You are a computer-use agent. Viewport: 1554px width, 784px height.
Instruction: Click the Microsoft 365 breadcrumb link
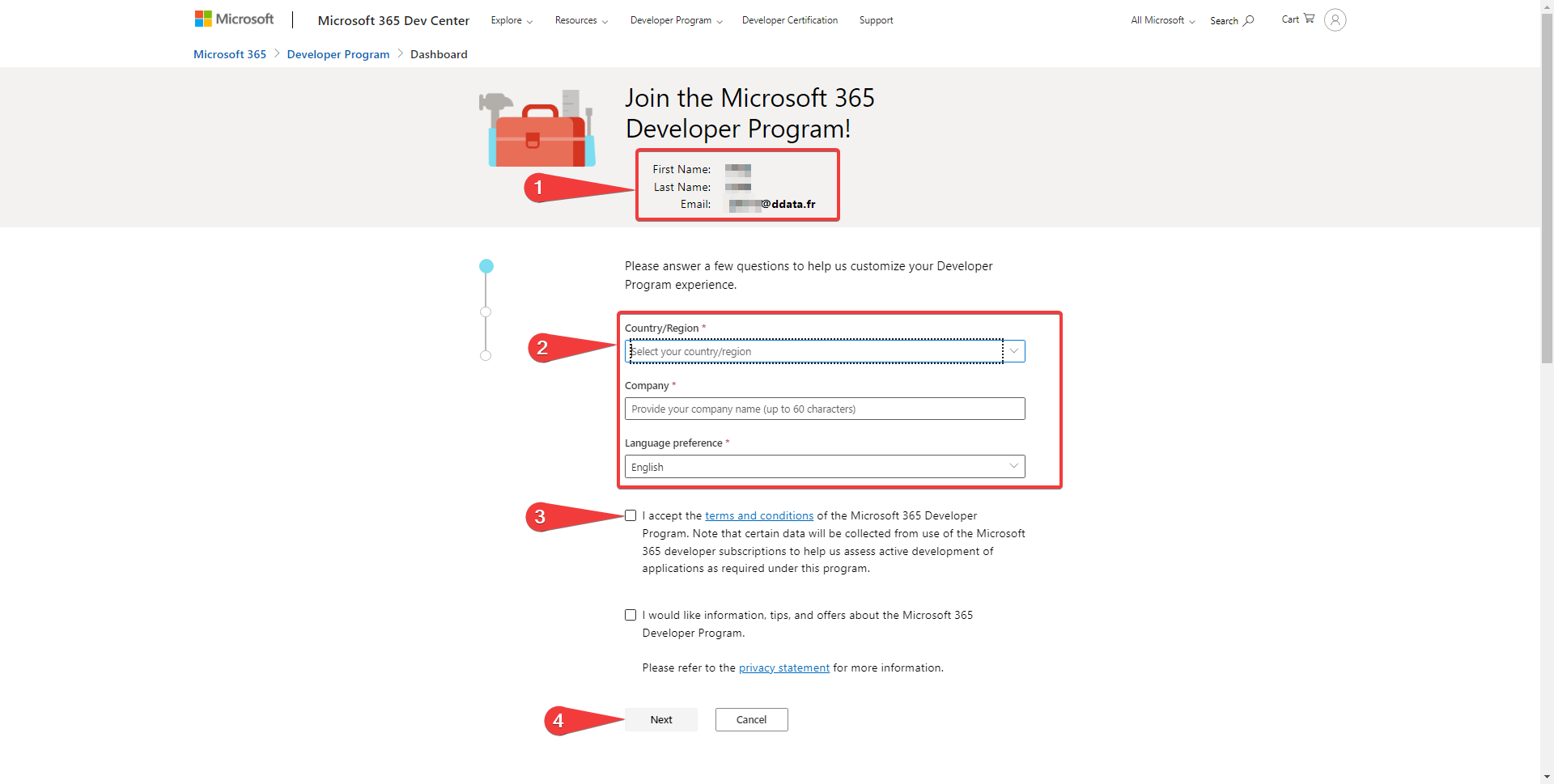coord(230,54)
